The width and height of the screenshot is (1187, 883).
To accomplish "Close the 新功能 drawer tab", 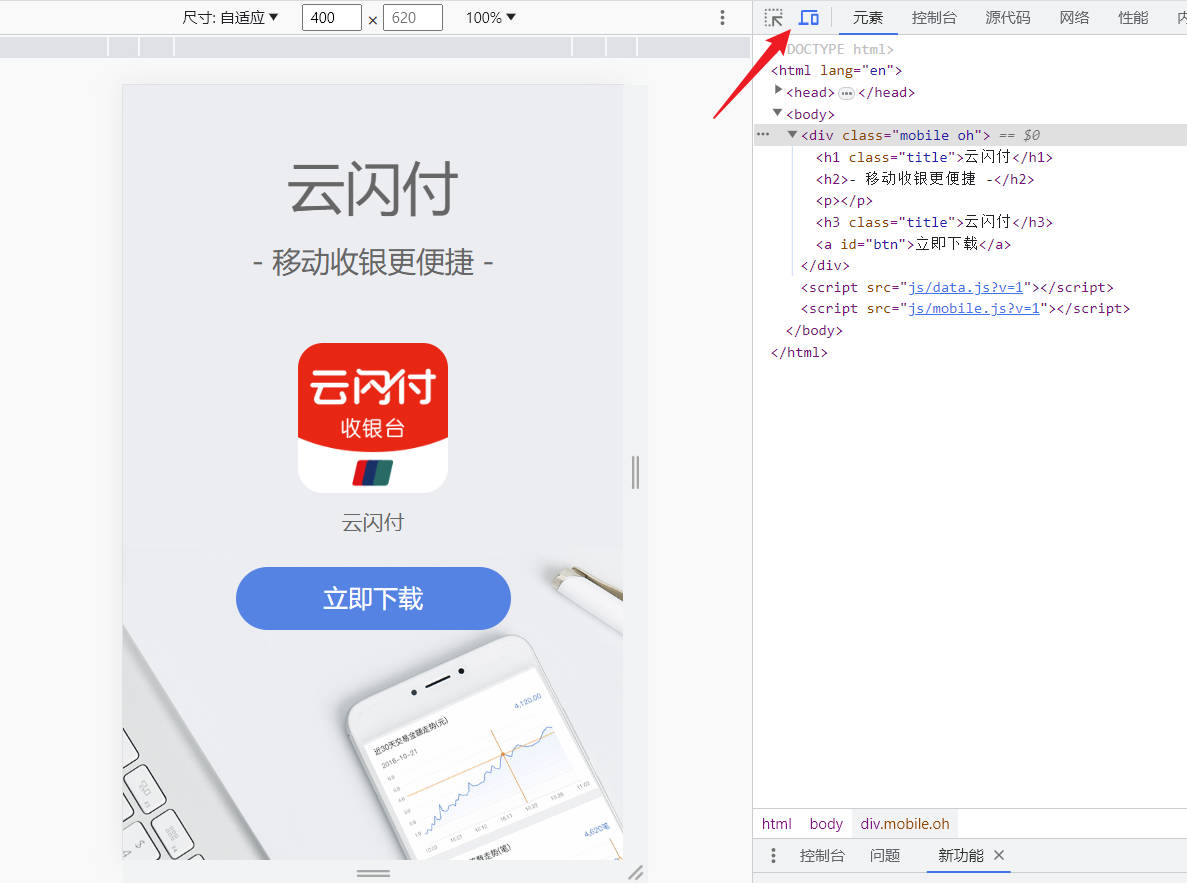I will [x=998, y=856].
